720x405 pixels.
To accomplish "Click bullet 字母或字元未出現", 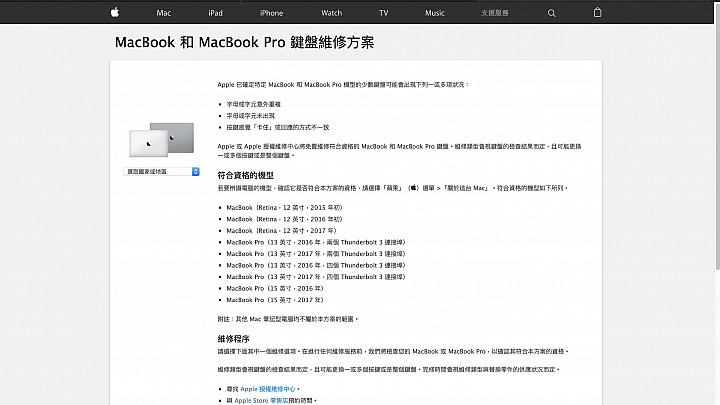I will [x=250, y=116].
